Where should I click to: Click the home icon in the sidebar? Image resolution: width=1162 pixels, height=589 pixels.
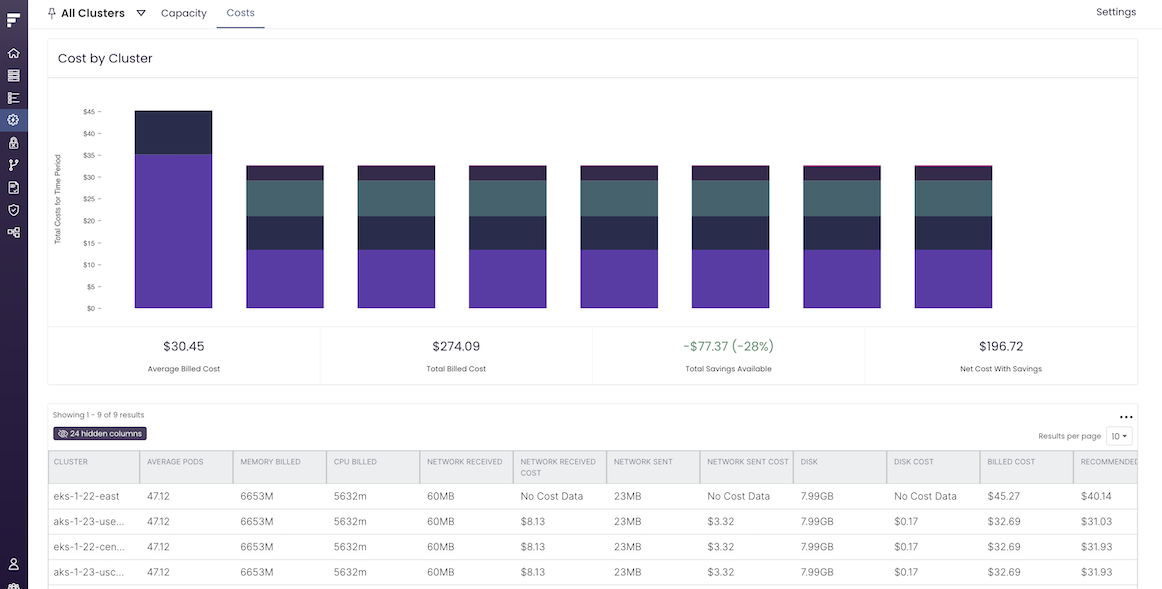point(13,53)
